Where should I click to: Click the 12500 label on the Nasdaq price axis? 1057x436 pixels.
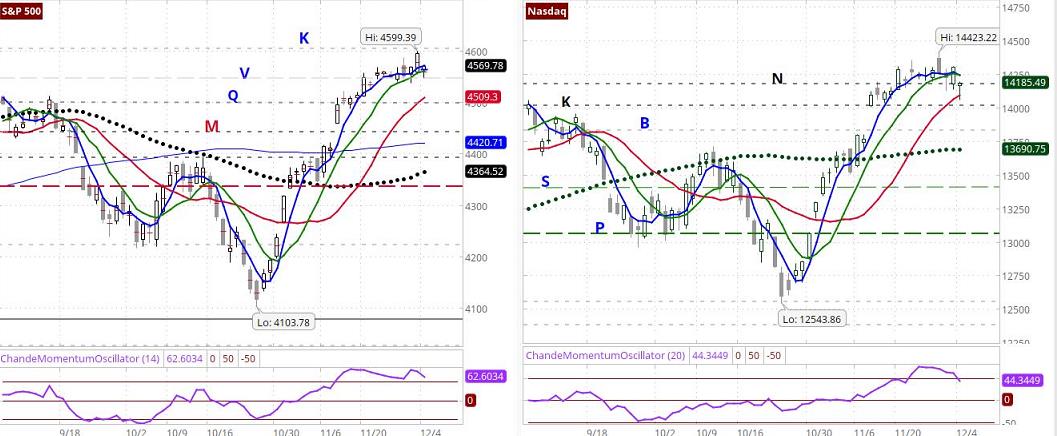(1017, 310)
